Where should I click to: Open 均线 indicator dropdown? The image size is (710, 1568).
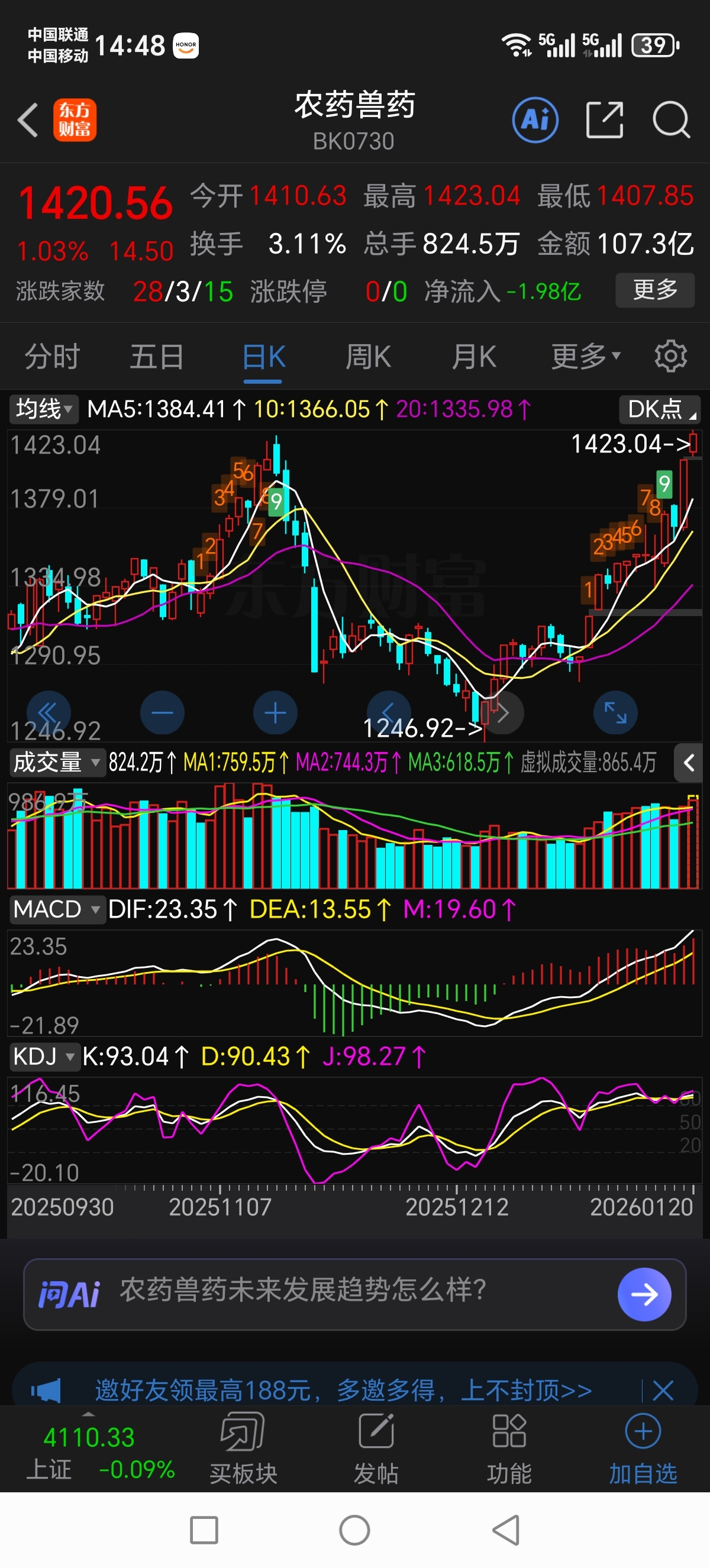(43, 409)
